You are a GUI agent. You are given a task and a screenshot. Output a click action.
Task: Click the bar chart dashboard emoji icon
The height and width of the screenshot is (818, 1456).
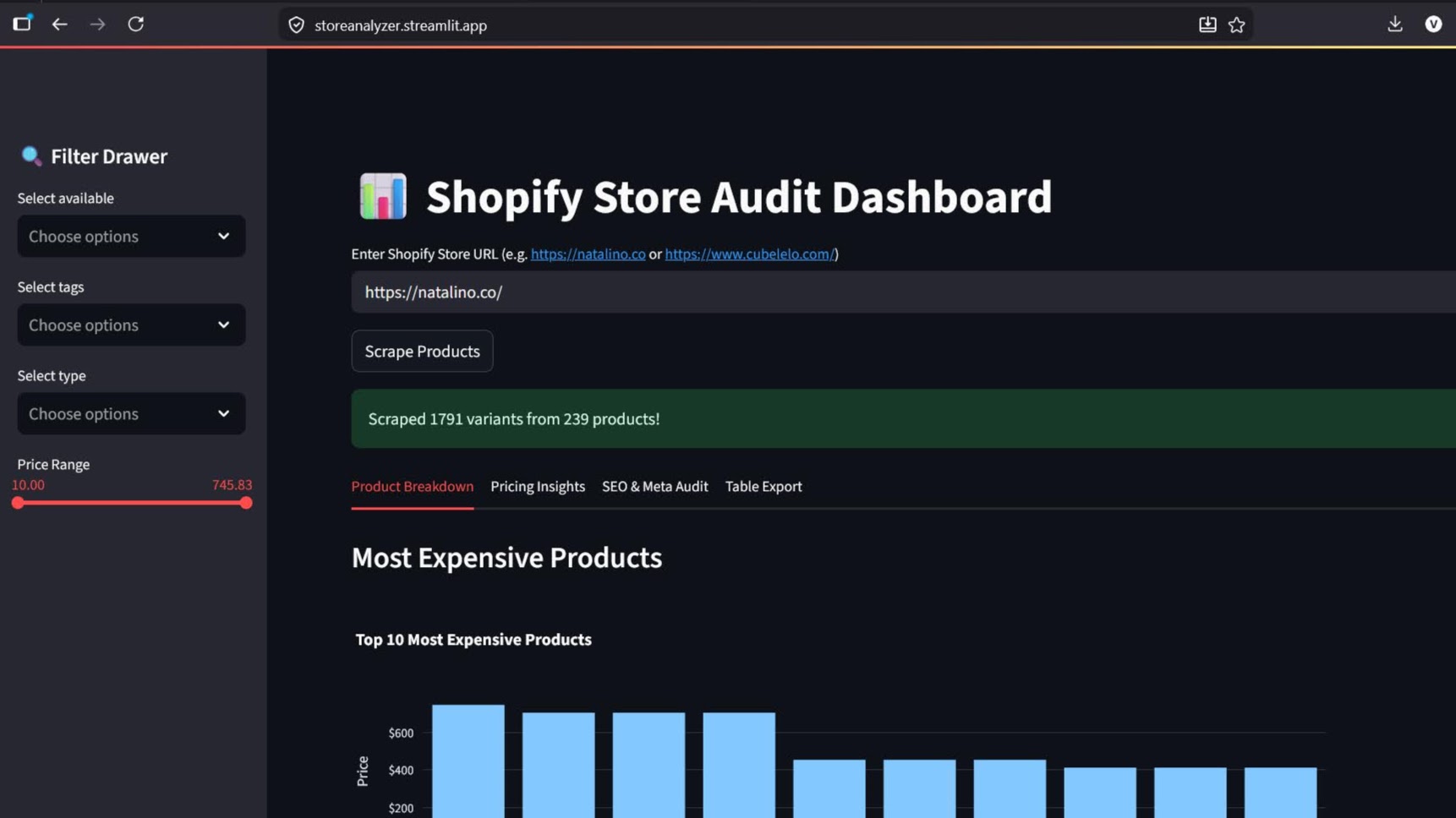[x=383, y=196]
